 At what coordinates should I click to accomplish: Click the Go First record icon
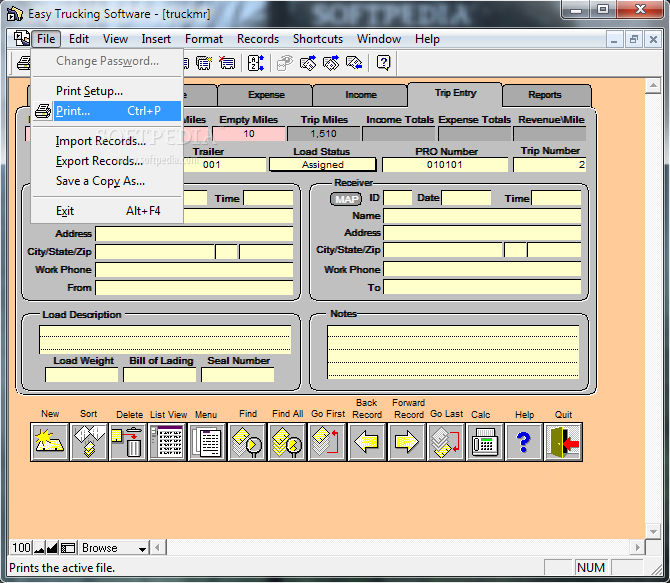[x=326, y=442]
